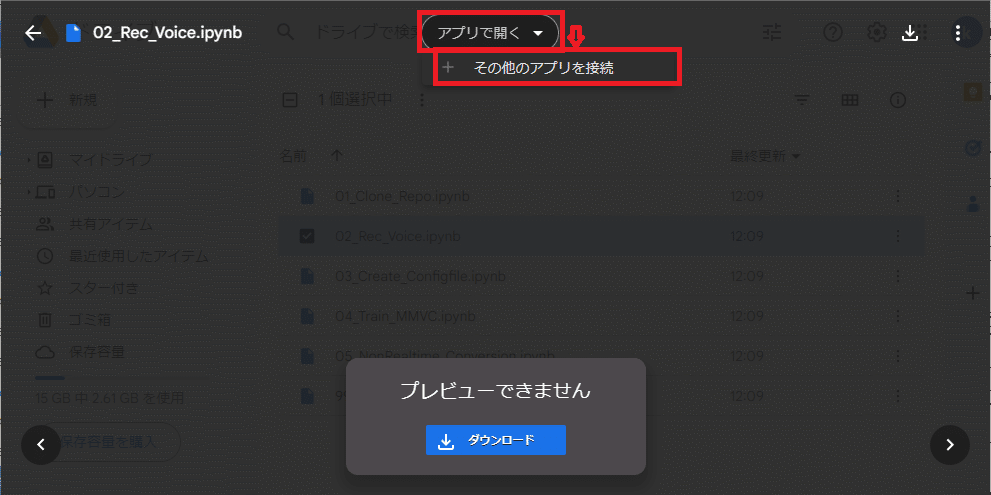Switch to grid layout view icon

pyautogui.click(x=850, y=100)
